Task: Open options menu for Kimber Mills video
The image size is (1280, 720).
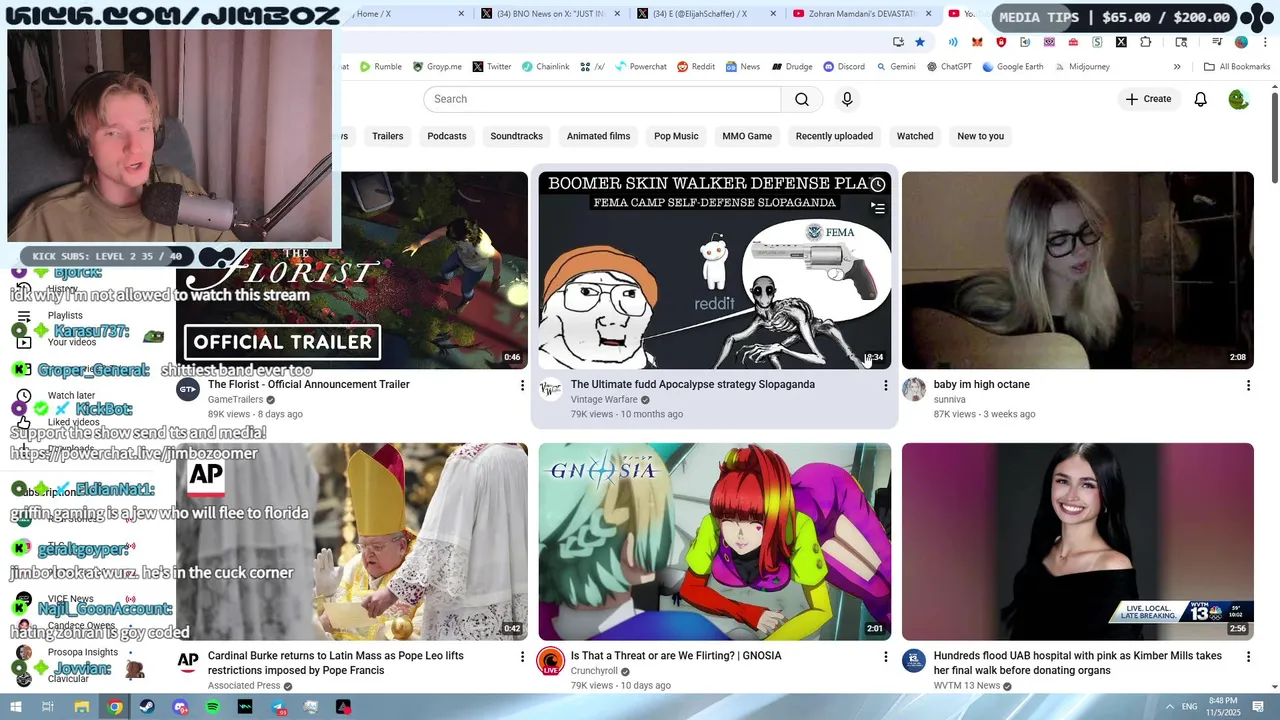Action: click(x=1247, y=656)
